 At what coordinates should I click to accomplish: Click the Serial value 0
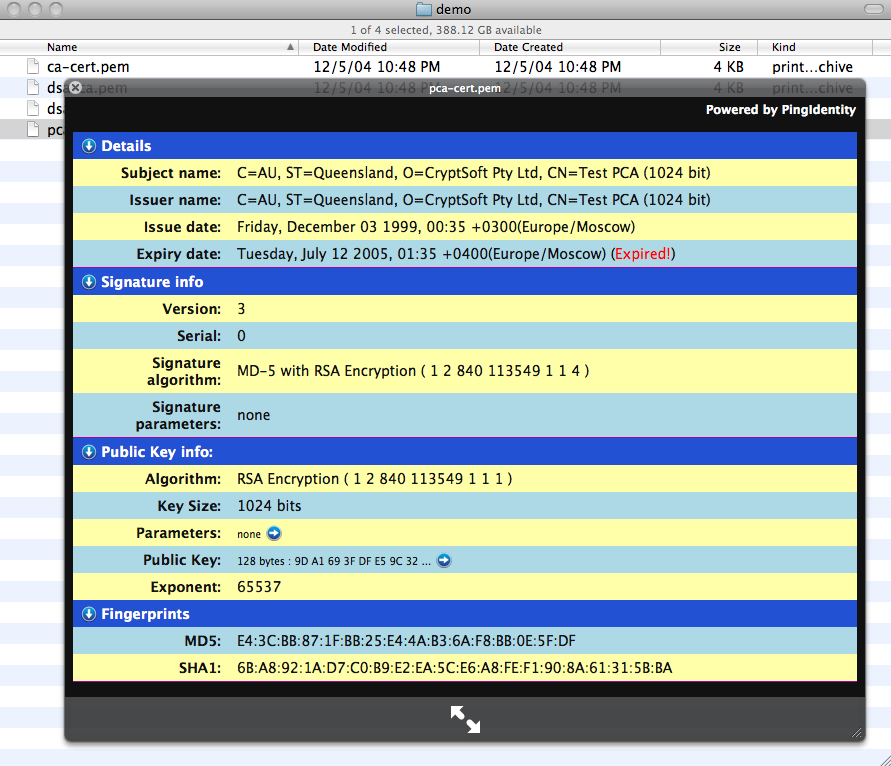coord(241,336)
